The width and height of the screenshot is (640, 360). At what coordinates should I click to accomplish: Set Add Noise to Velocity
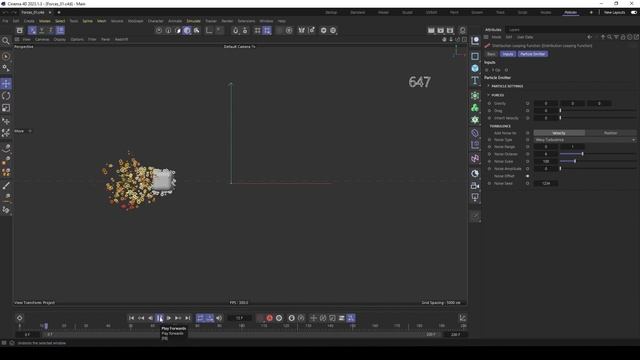pos(559,133)
